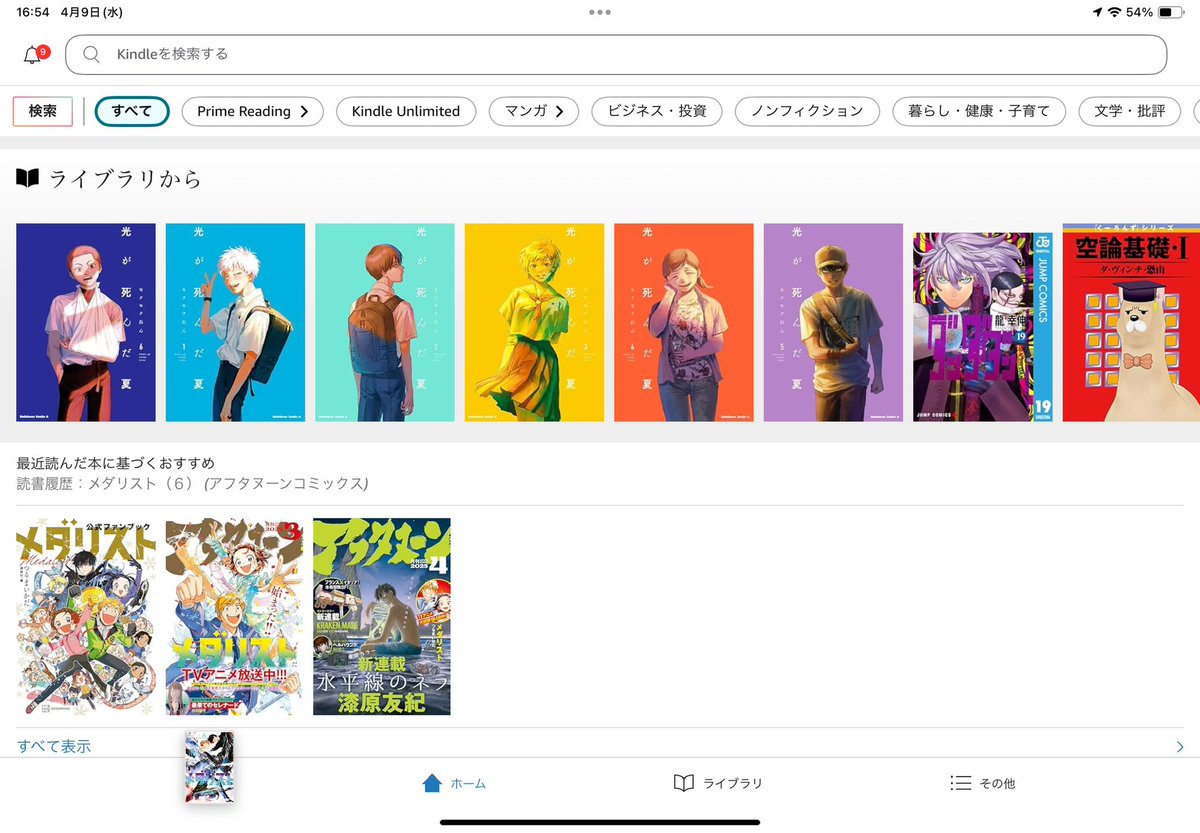This screenshot has width=1200, height=833.
Task: Expand the マンガ category chip
Action: pyautogui.click(x=534, y=111)
